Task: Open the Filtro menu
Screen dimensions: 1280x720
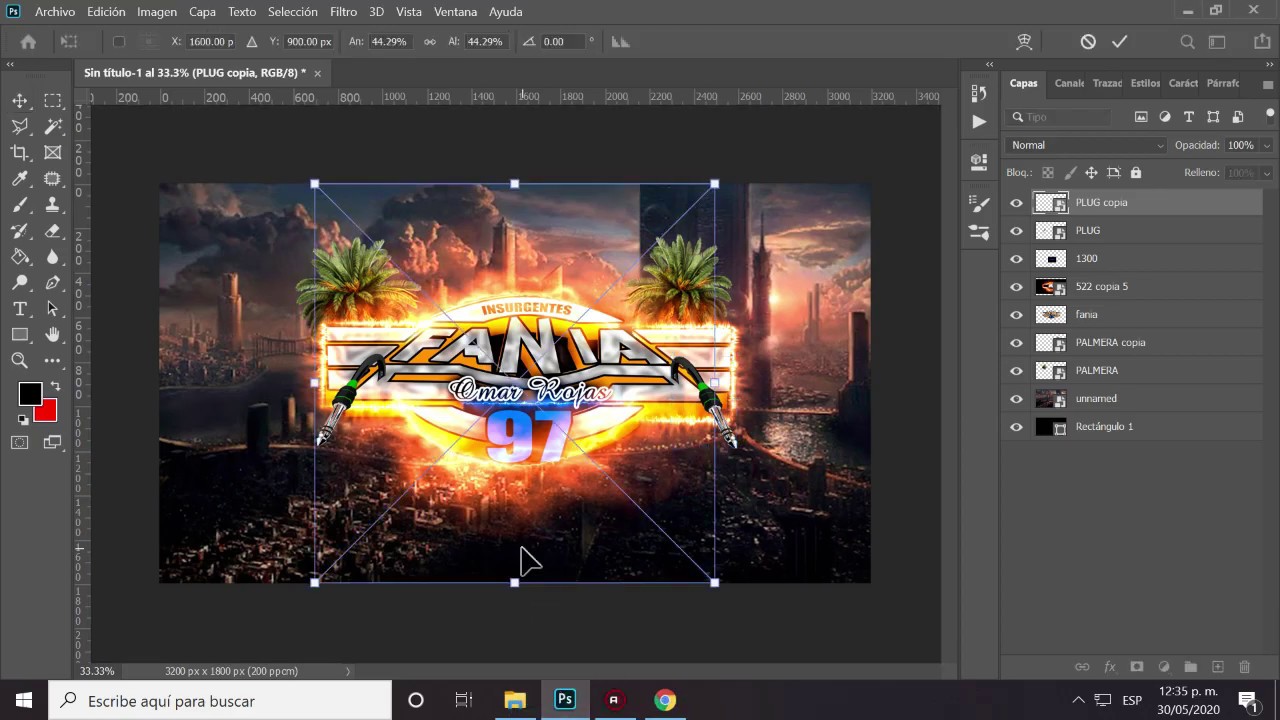Action: [x=343, y=12]
